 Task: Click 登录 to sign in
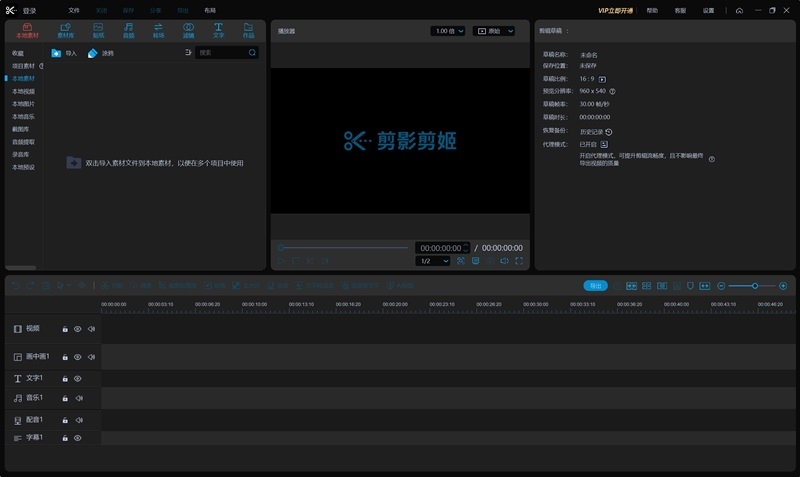(30, 11)
